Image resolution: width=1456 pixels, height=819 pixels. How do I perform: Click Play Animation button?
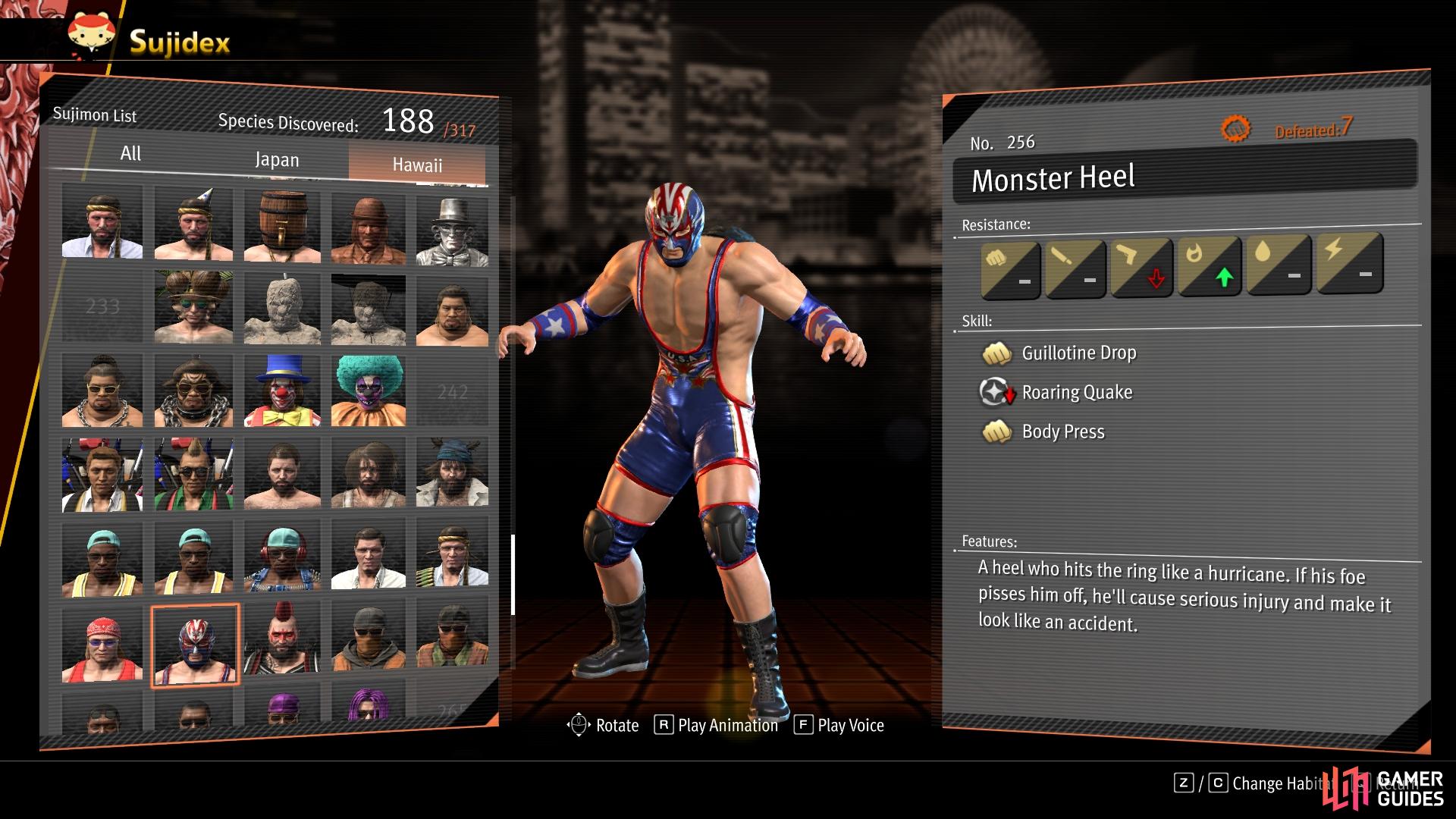tap(716, 726)
